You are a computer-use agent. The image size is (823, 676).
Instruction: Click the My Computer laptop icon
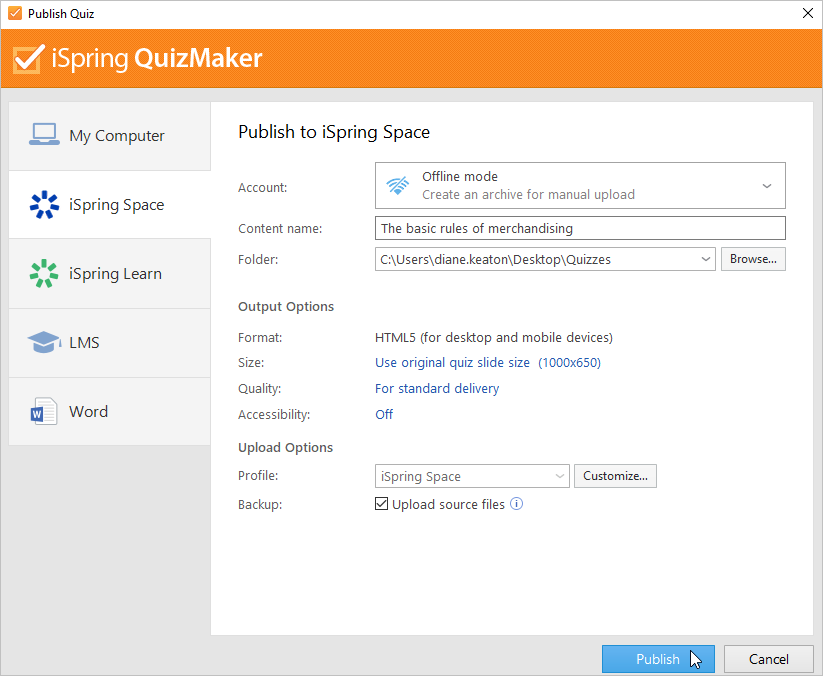coord(44,135)
